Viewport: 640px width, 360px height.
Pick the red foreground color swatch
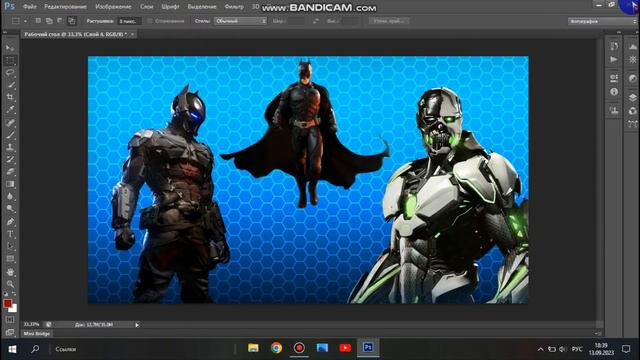[x=7, y=303]
